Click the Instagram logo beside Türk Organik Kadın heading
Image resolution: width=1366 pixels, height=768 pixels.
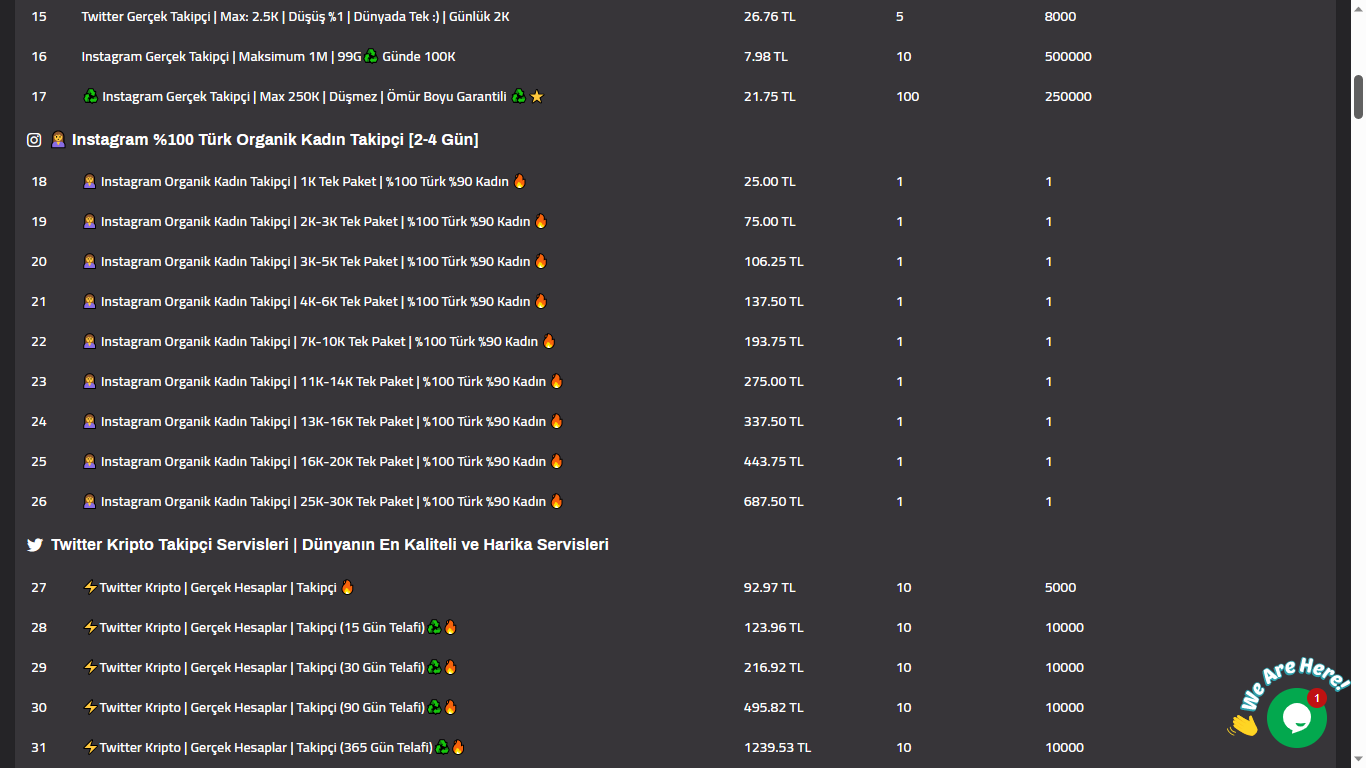(34, 140)
